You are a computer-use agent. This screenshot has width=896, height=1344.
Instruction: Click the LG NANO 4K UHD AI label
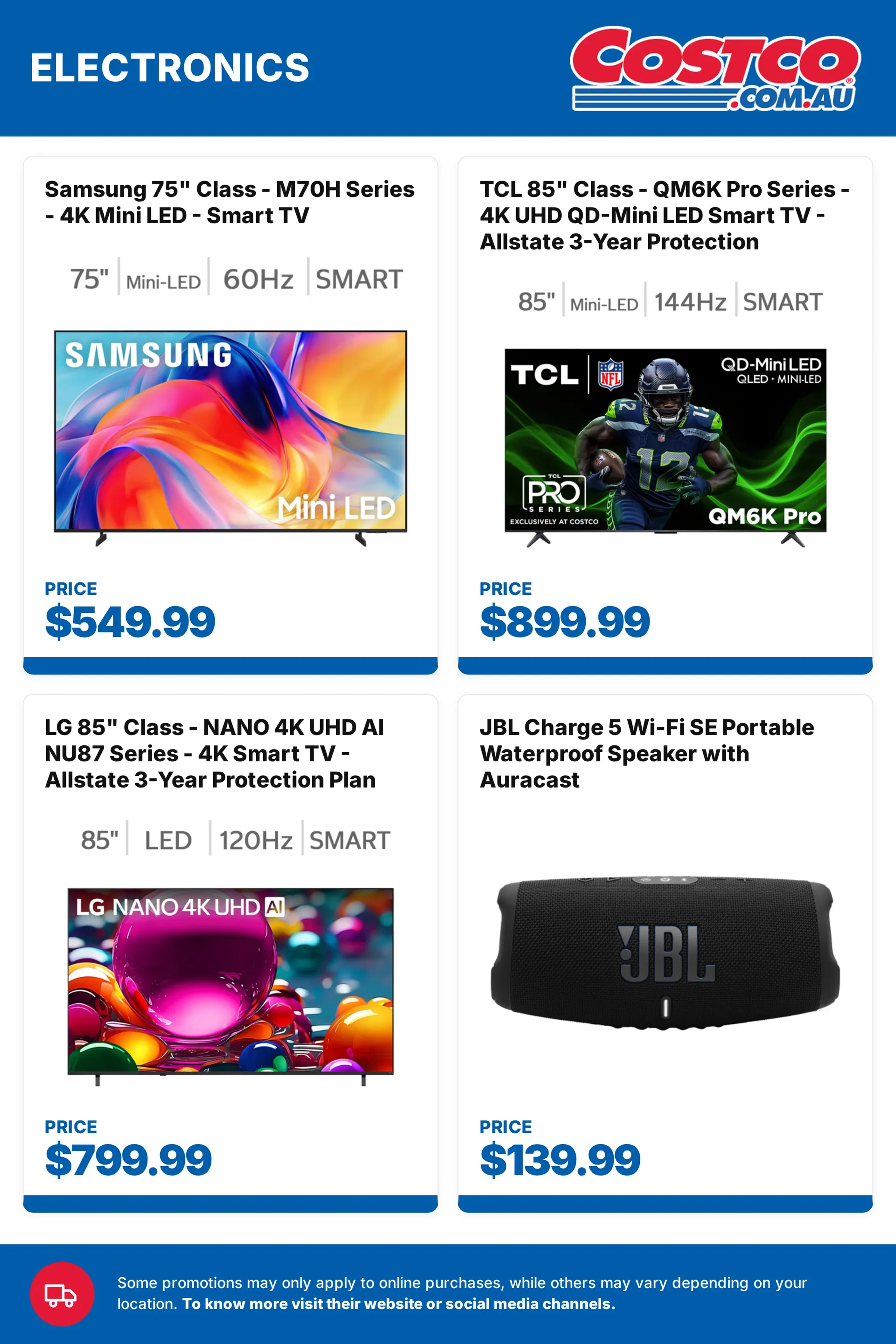(180, 907)
